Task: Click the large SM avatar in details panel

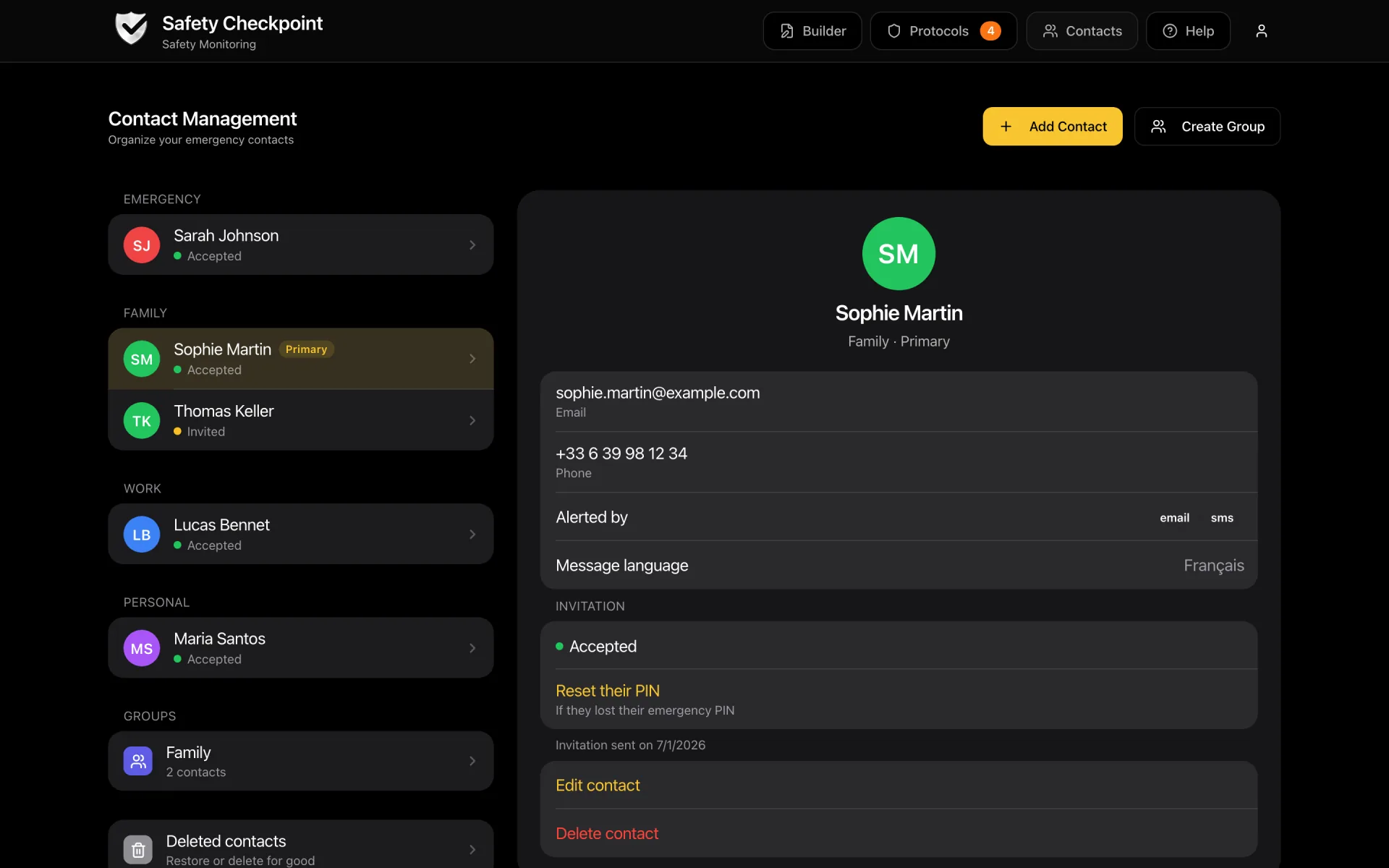Action: pos(899,254)
